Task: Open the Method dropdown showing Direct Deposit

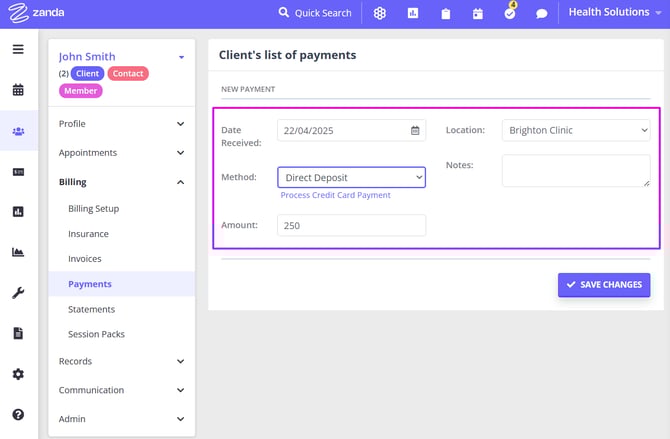Action: (x=351, y=177)
